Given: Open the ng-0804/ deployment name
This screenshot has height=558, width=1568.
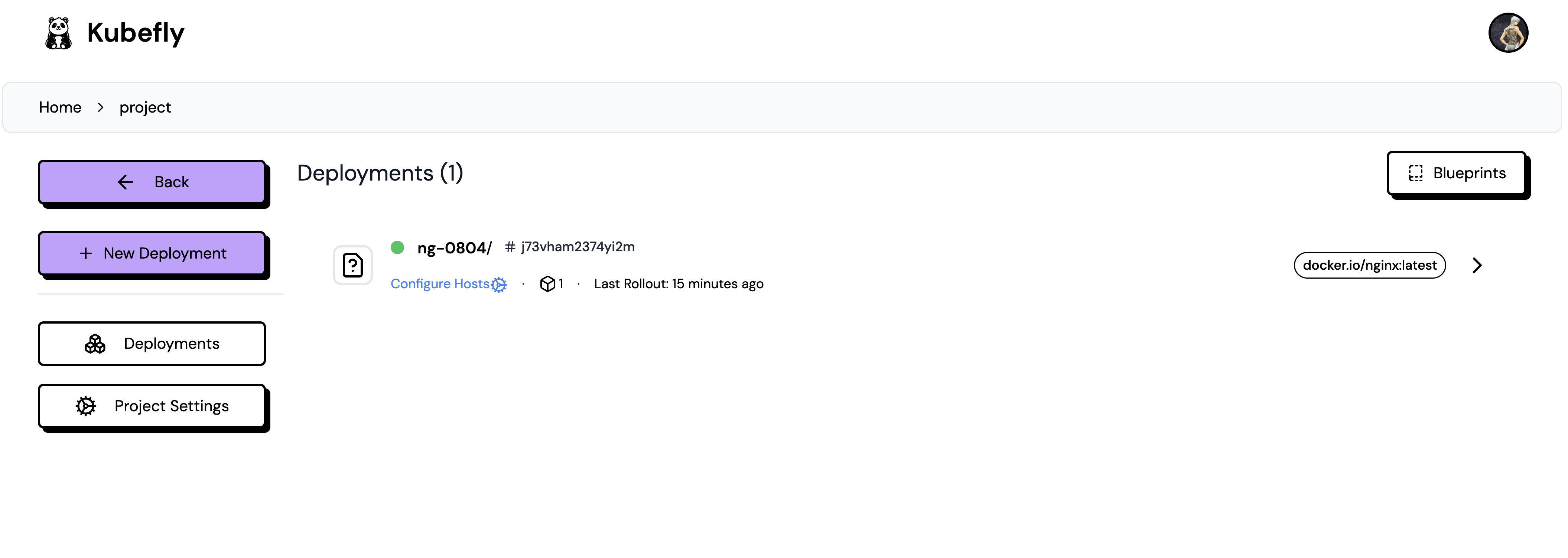Looking at the screenshot, I should point(454,248).
